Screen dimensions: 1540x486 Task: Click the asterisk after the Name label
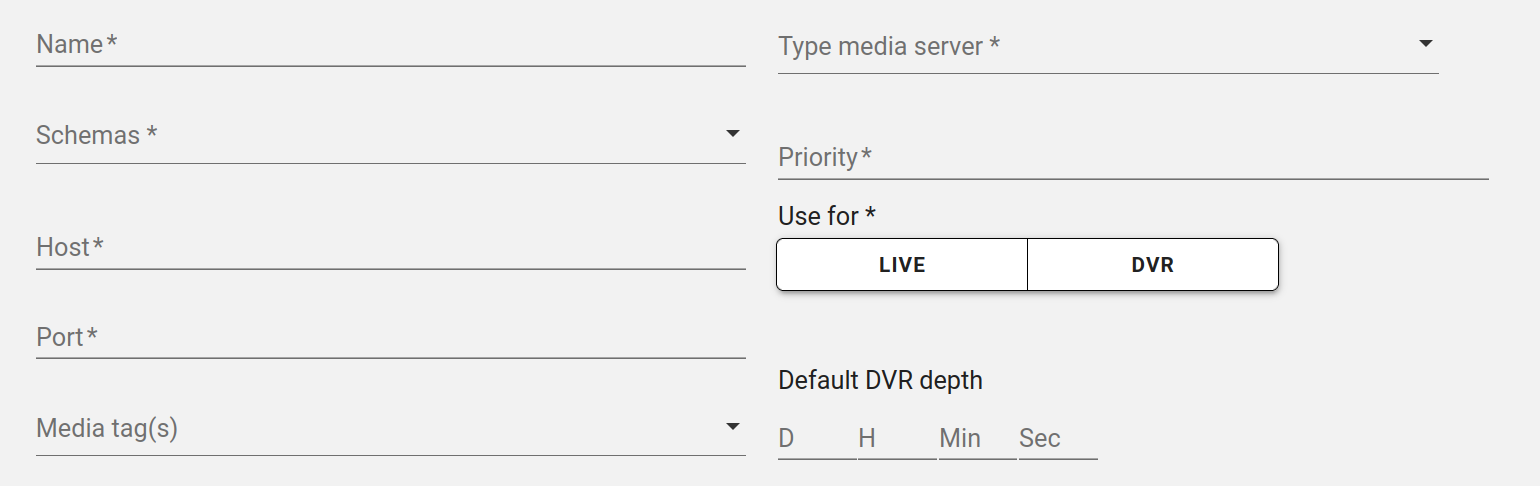click(x=112, y=44)
